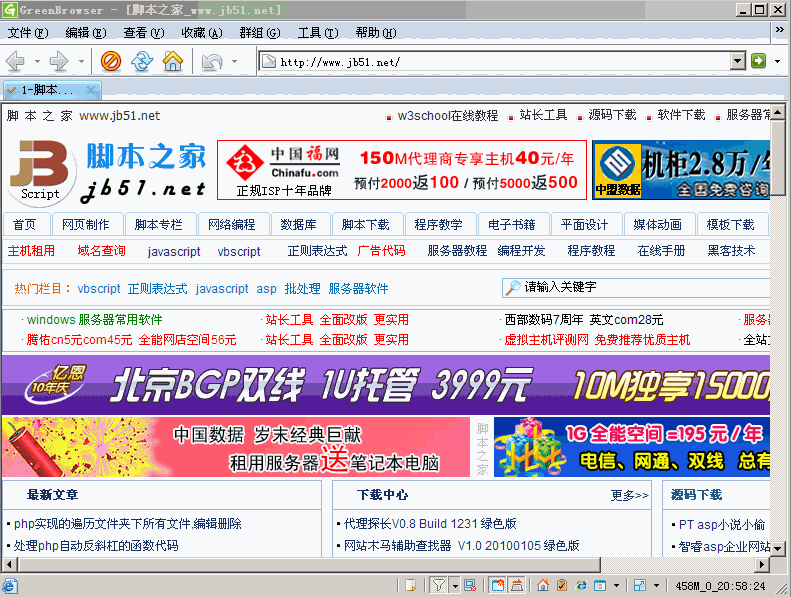Toggle the new-window star icon in status bar
791x597 pixels.
tap(498, 585)
